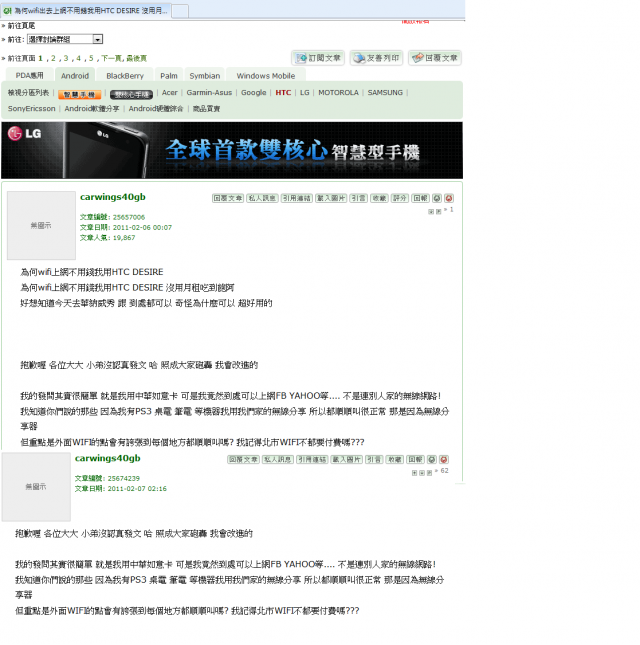The image size is (640, 645).
Task: Go to the 前往頁尾 page bottom link
Action: 21,26
